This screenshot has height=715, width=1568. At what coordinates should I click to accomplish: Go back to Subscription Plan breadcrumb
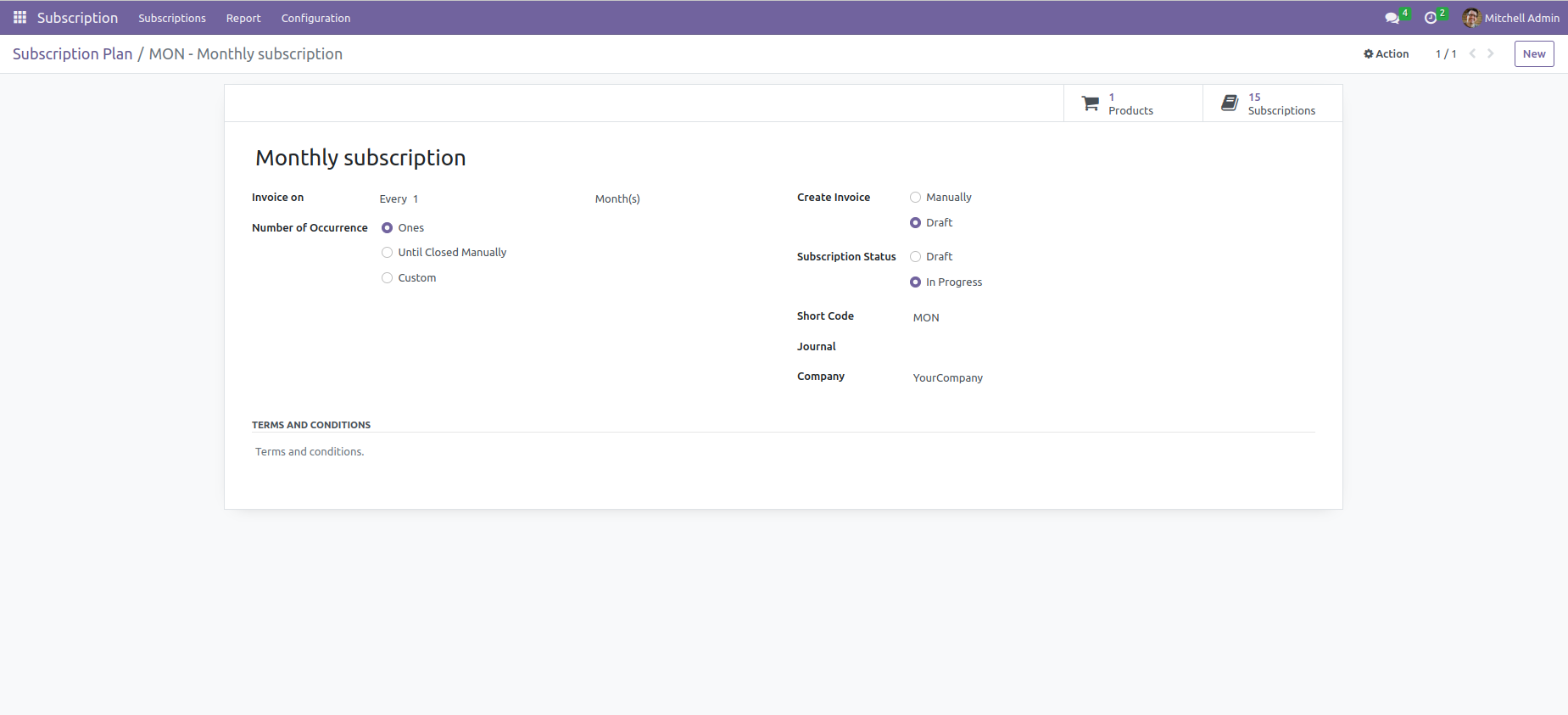pos(72,53)
